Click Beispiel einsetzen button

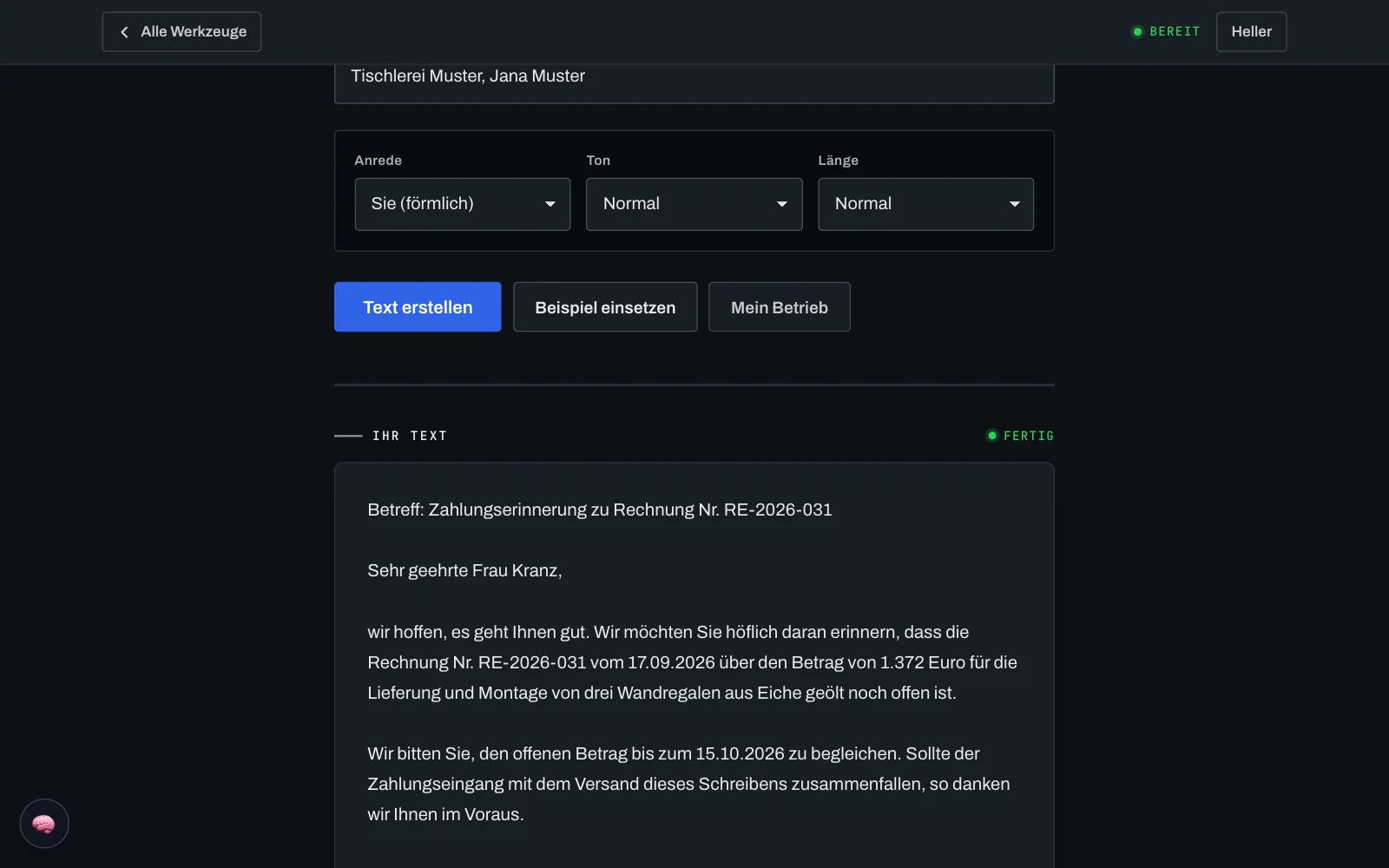click(605, 307)
